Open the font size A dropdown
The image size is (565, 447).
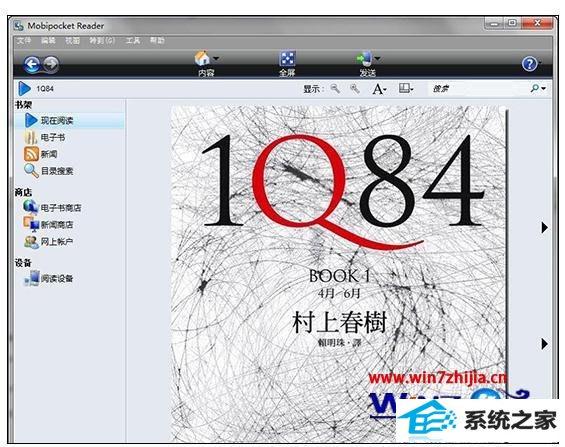click(x=379, y=89)
